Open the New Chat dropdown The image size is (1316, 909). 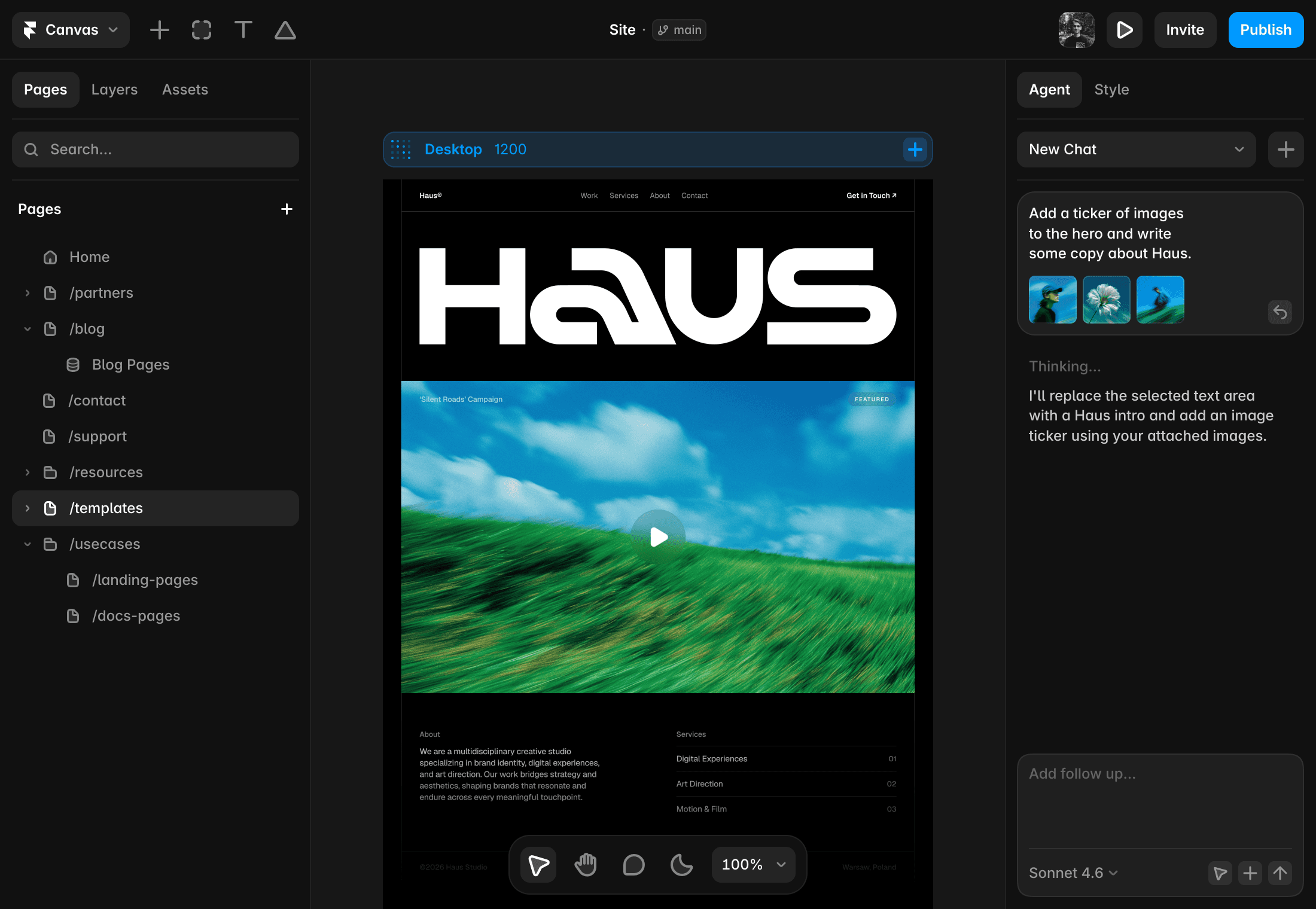(x=1137, y=150)
